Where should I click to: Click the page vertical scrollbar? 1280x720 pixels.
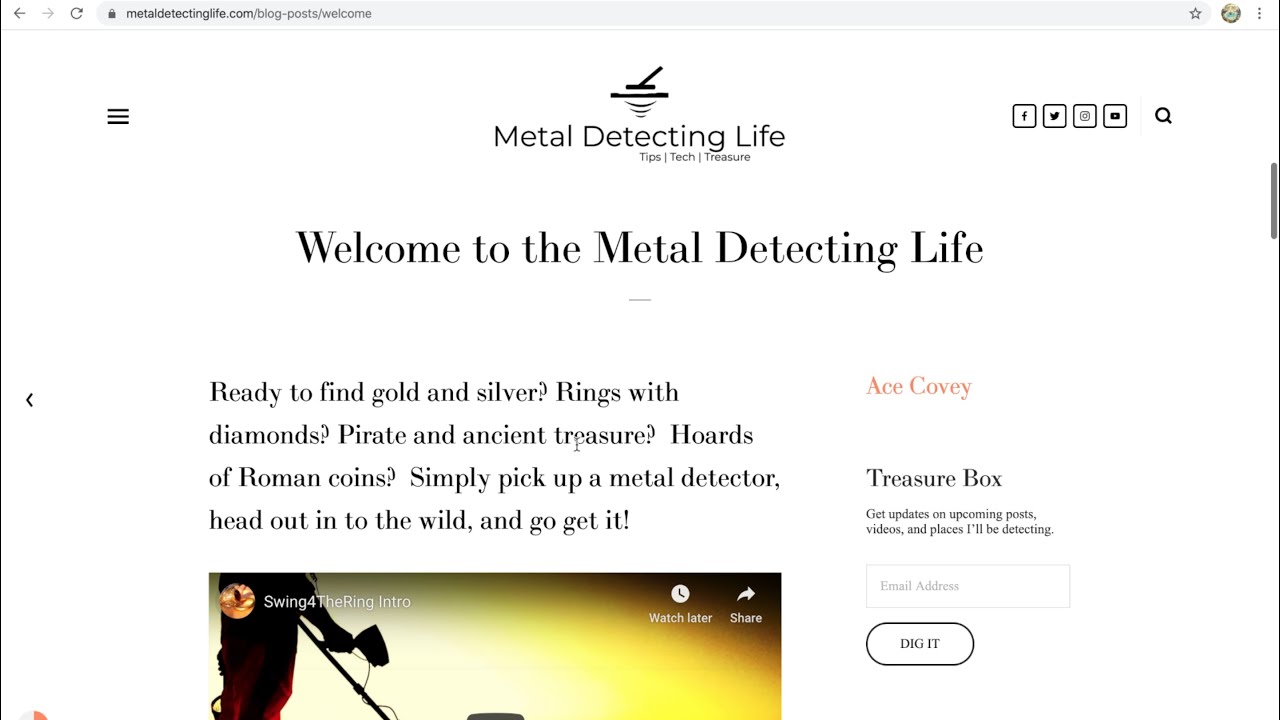click(x=1274, y=200)
